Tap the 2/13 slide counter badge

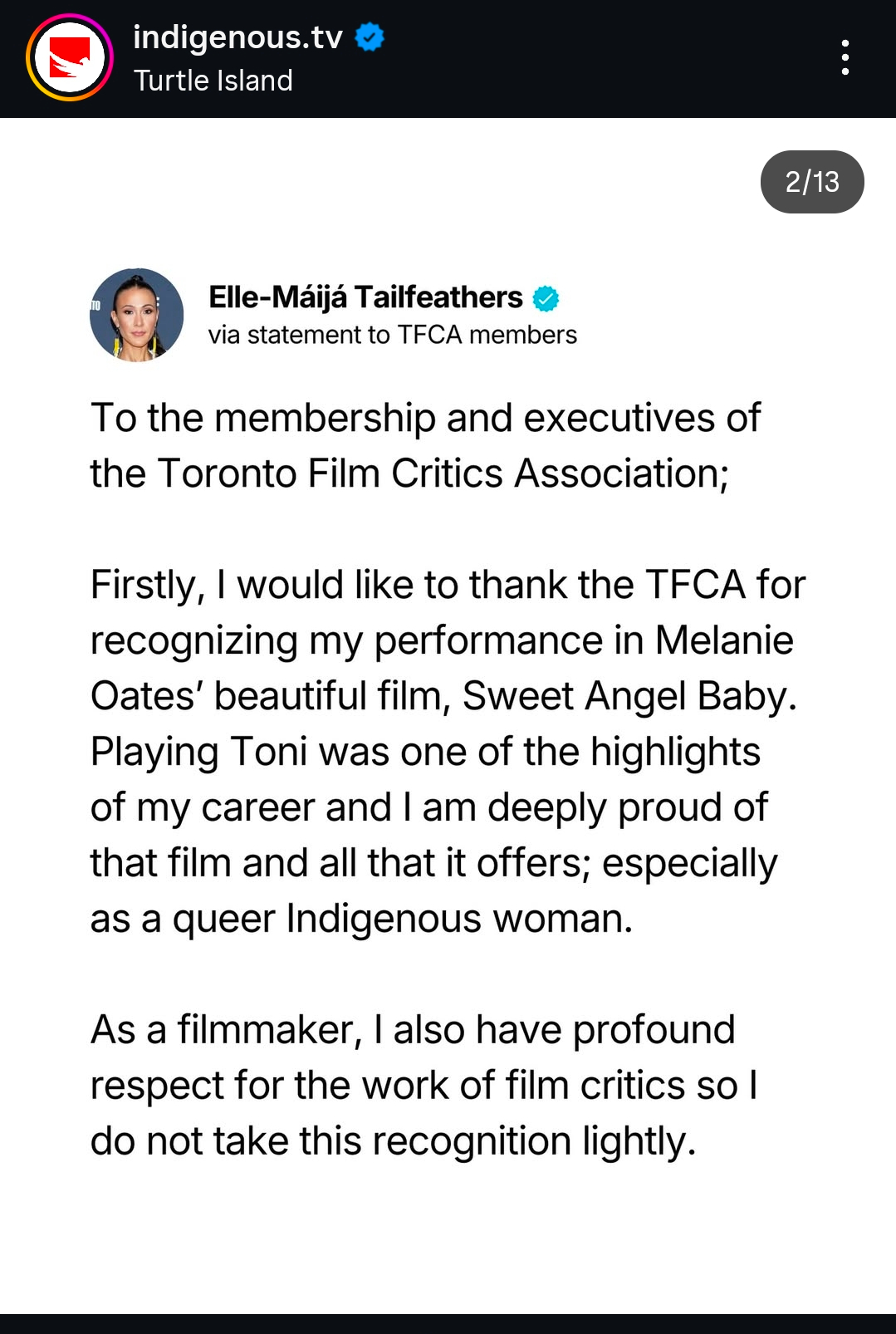[811, 182]
